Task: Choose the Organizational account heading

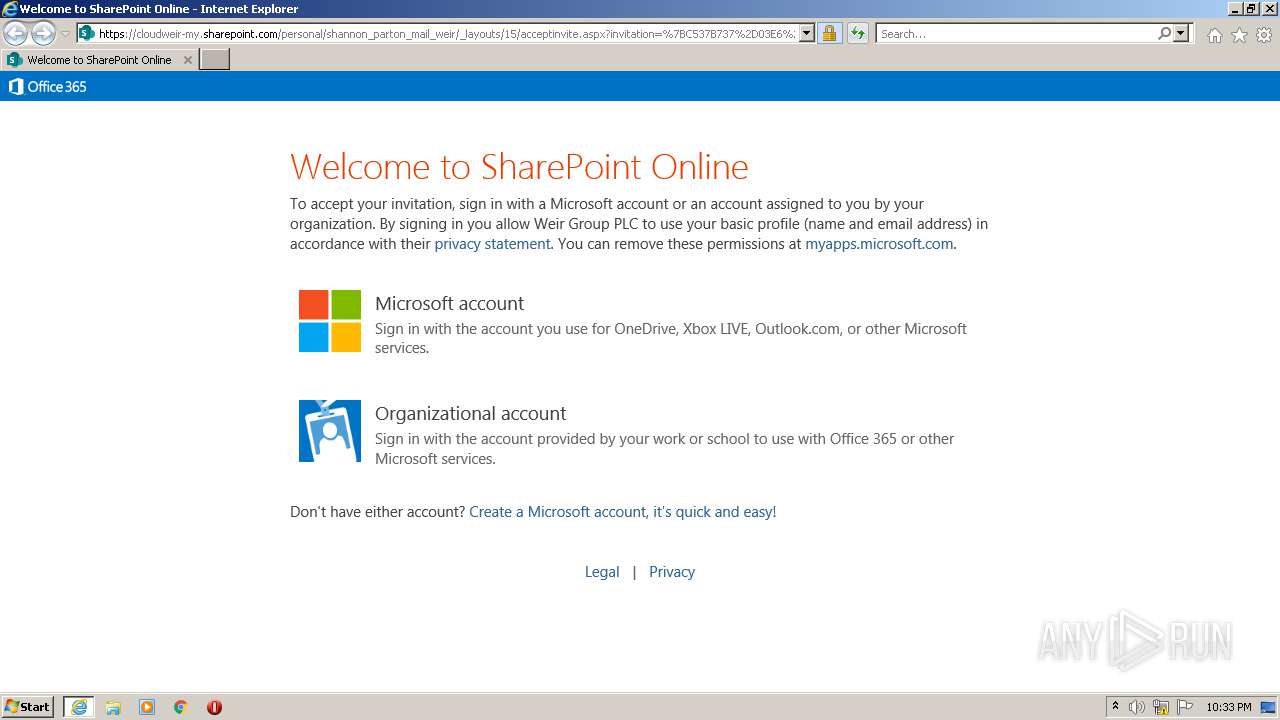Action: click(470, 413)
